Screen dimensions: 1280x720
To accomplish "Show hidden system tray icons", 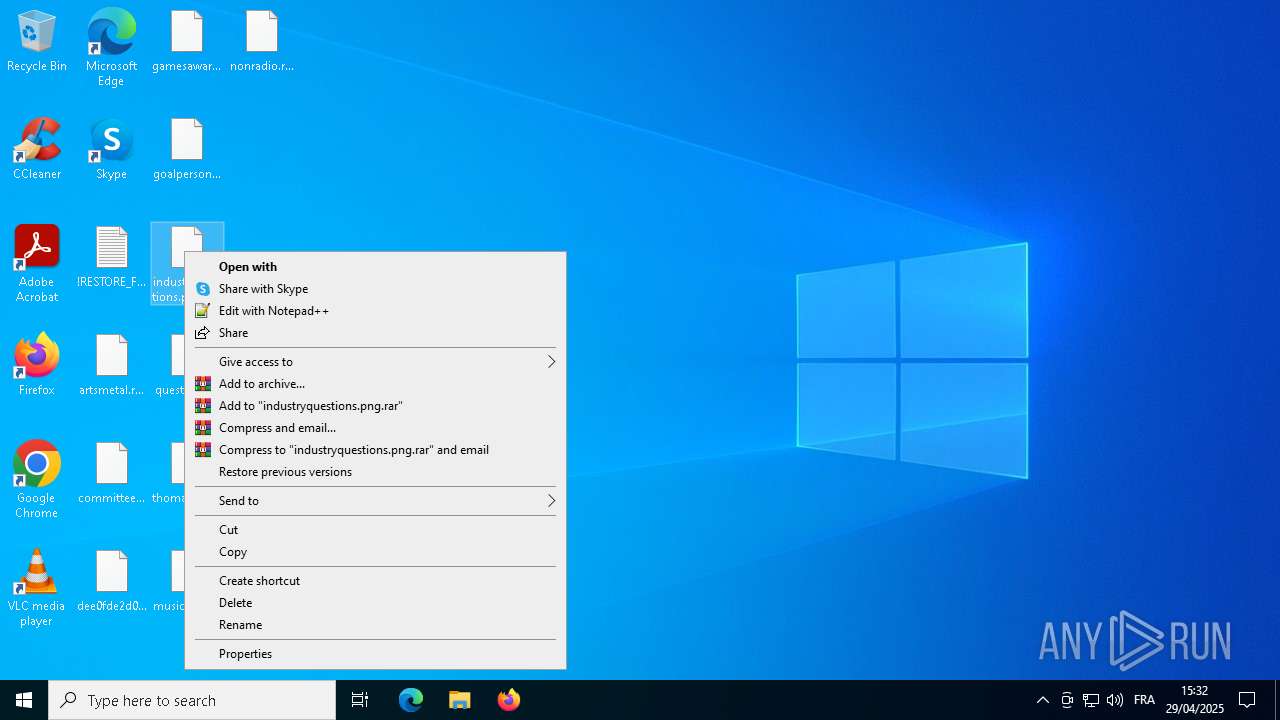I will coord(1043,700).
